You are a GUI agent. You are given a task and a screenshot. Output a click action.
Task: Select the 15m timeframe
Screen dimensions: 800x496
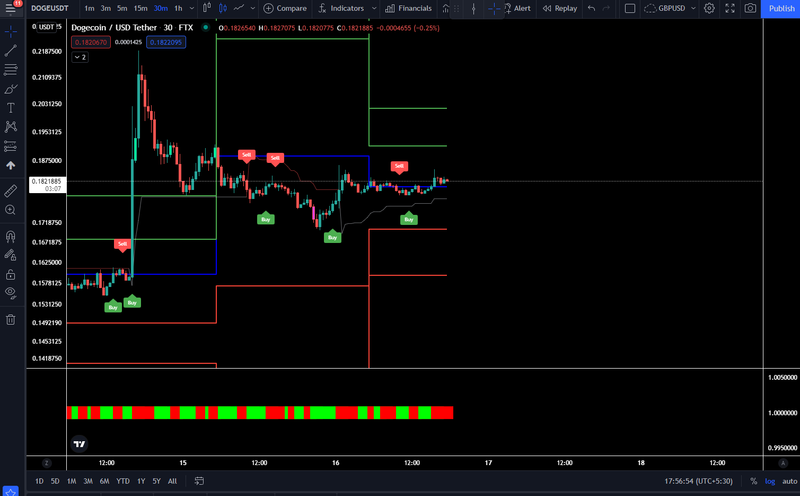tap(140, 8)
